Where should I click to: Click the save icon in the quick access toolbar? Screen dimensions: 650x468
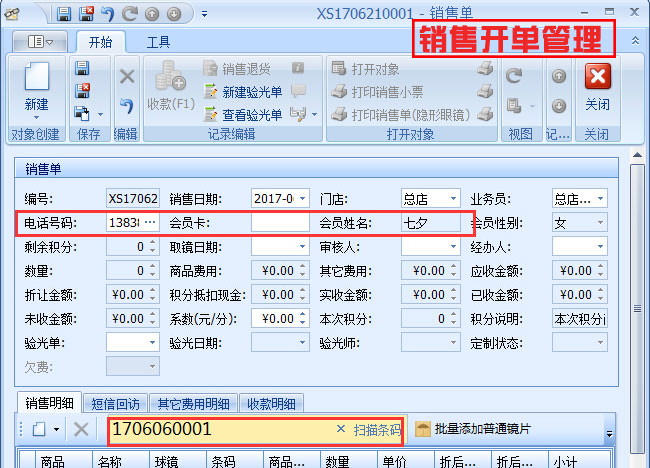(x=64, y=14)
